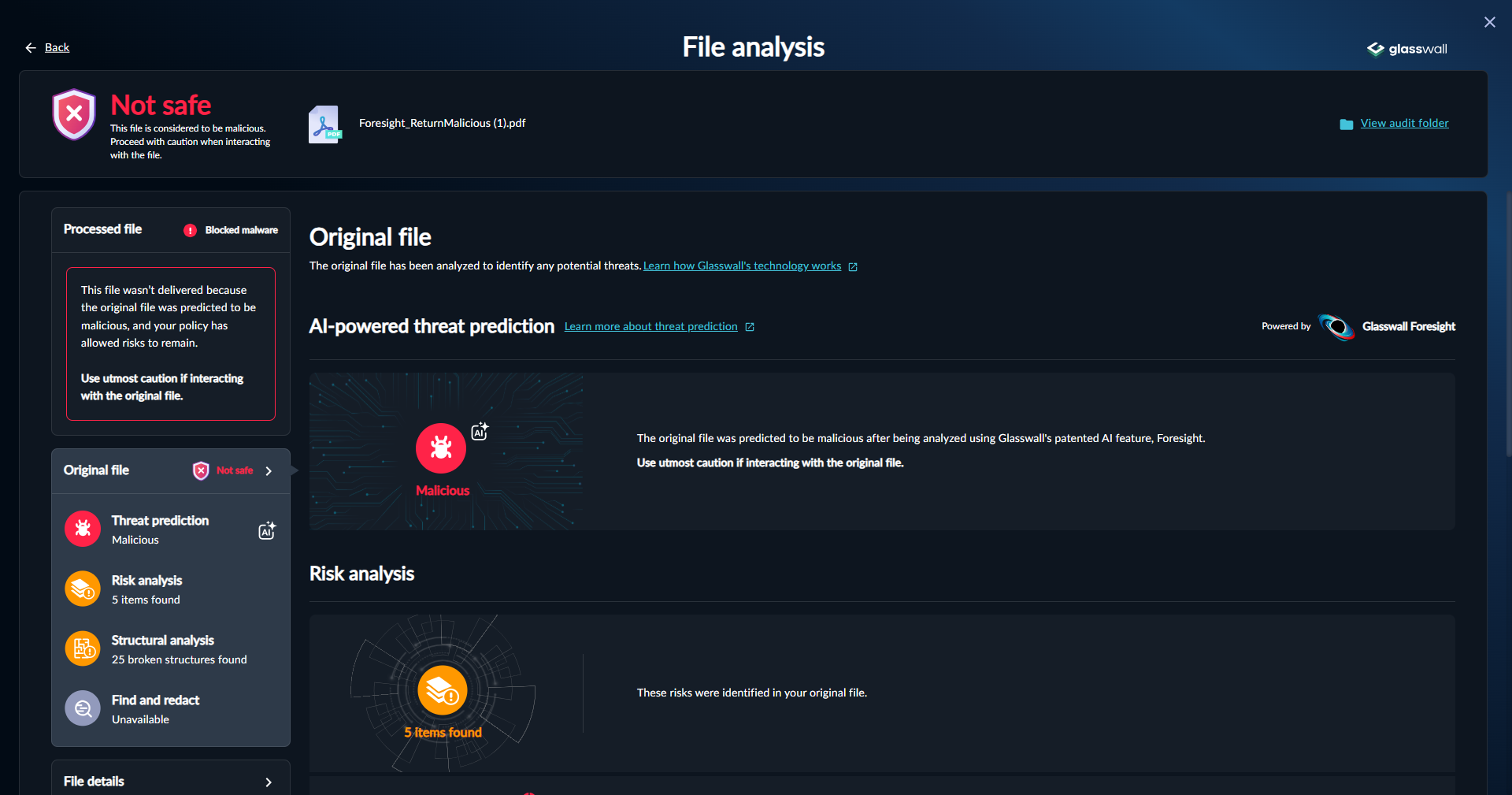Viewport: 1512px width, 795px height.
Task: Click the Risk analysis warning icon
Action: click(x=82, y=589)
